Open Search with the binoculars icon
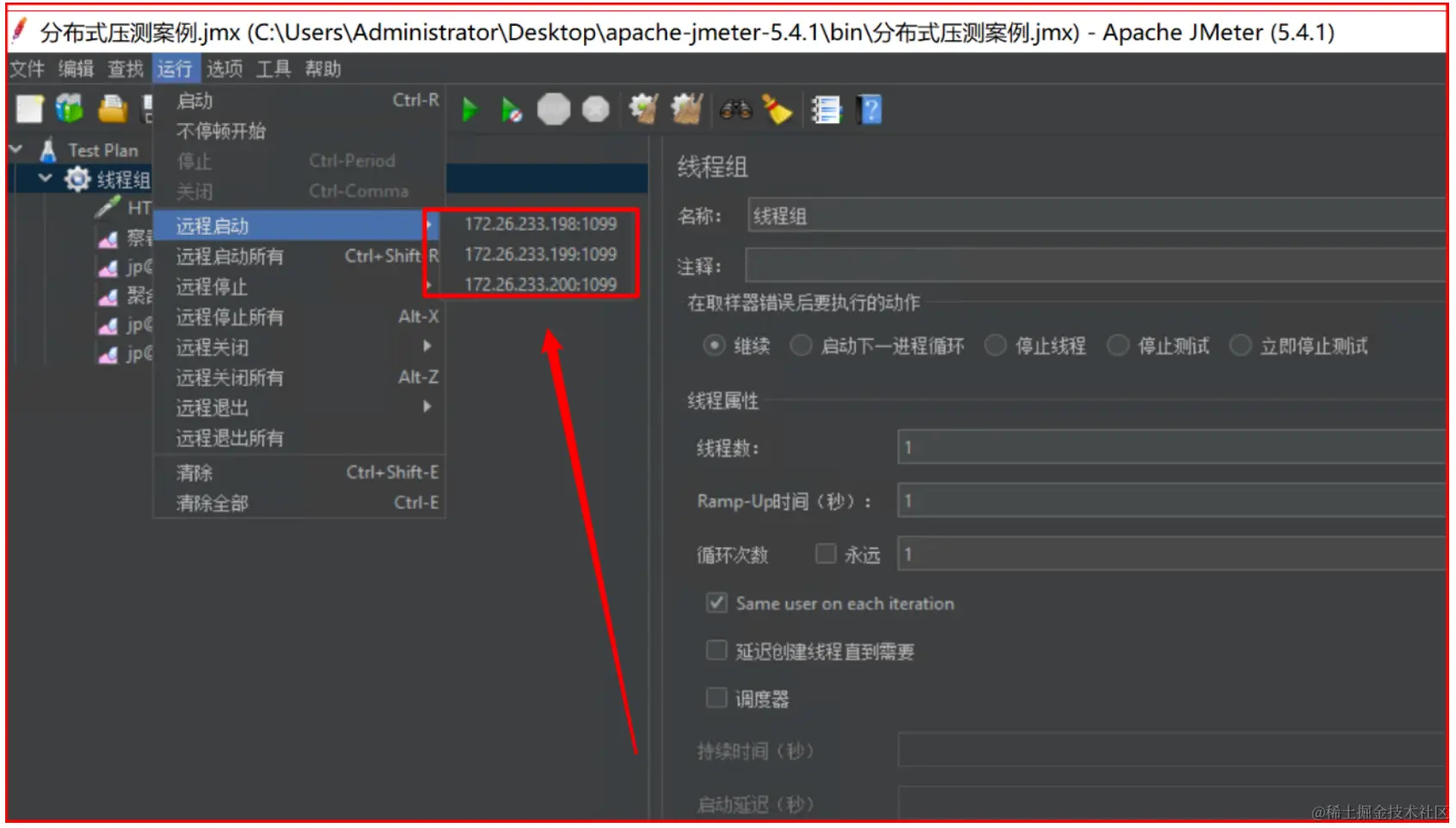 coord(735,110)
